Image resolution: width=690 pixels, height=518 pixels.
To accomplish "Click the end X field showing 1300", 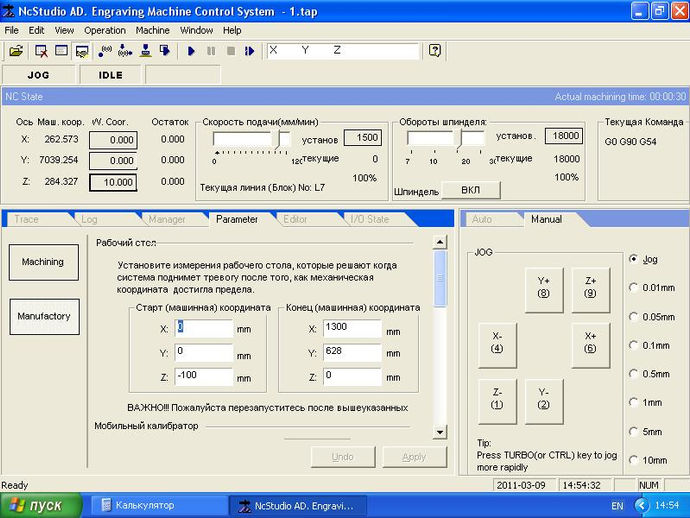I will pos(352,328).
